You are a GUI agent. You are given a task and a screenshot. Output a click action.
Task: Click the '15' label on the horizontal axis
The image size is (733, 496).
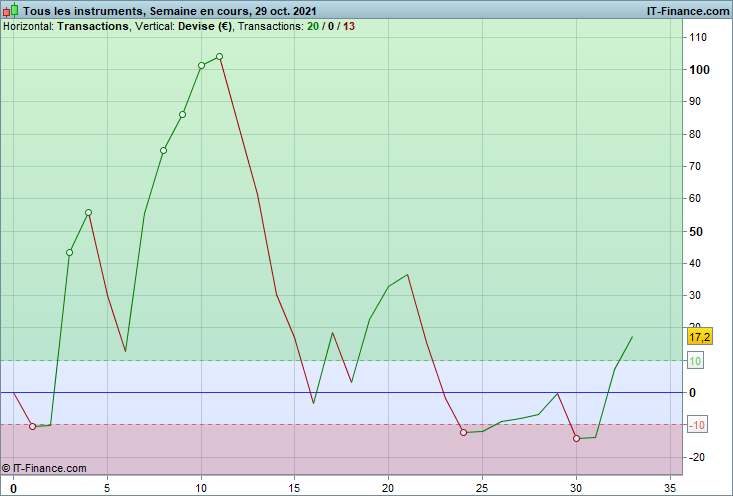[x=294, y=488]
